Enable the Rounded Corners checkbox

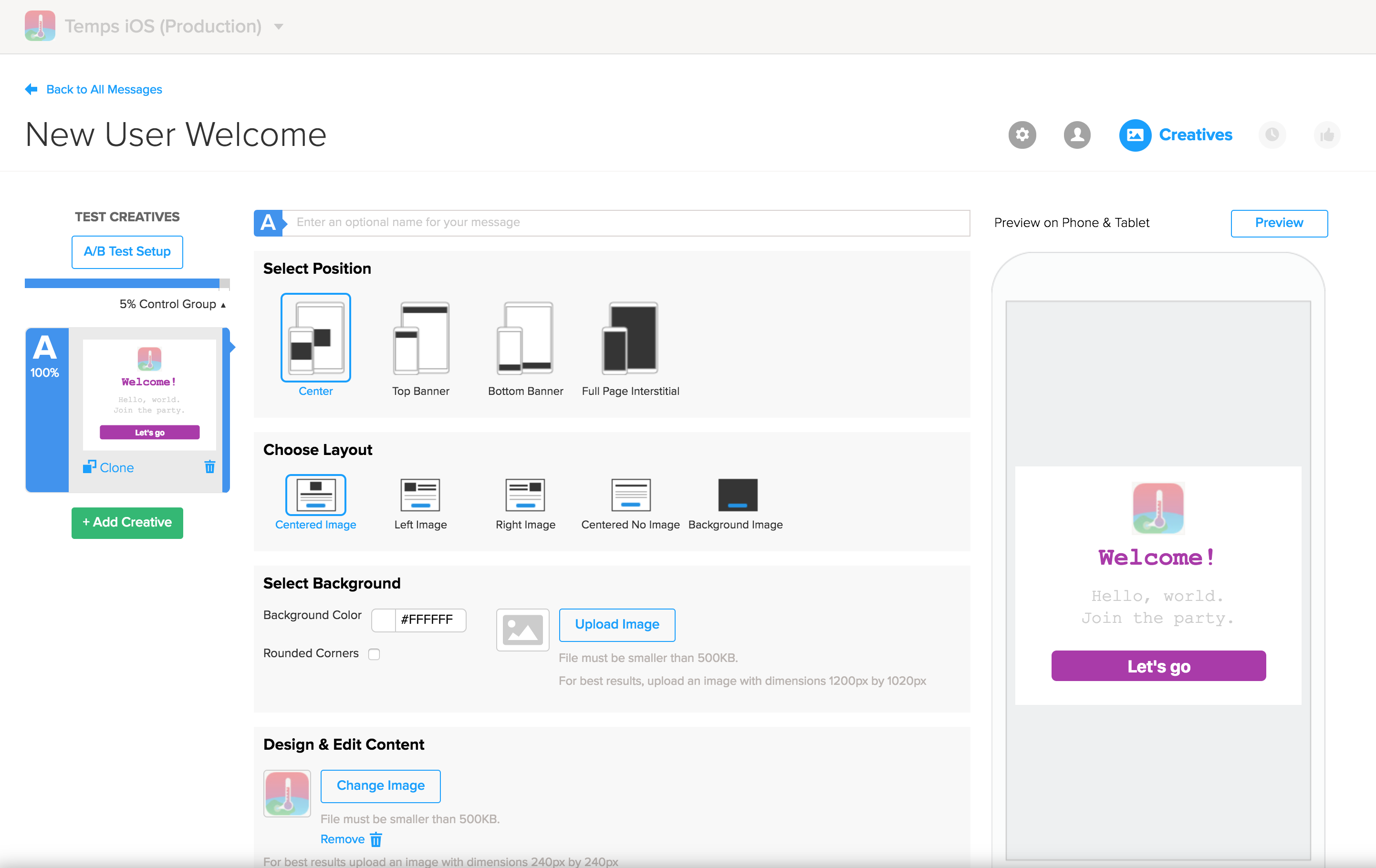(374, 654)
